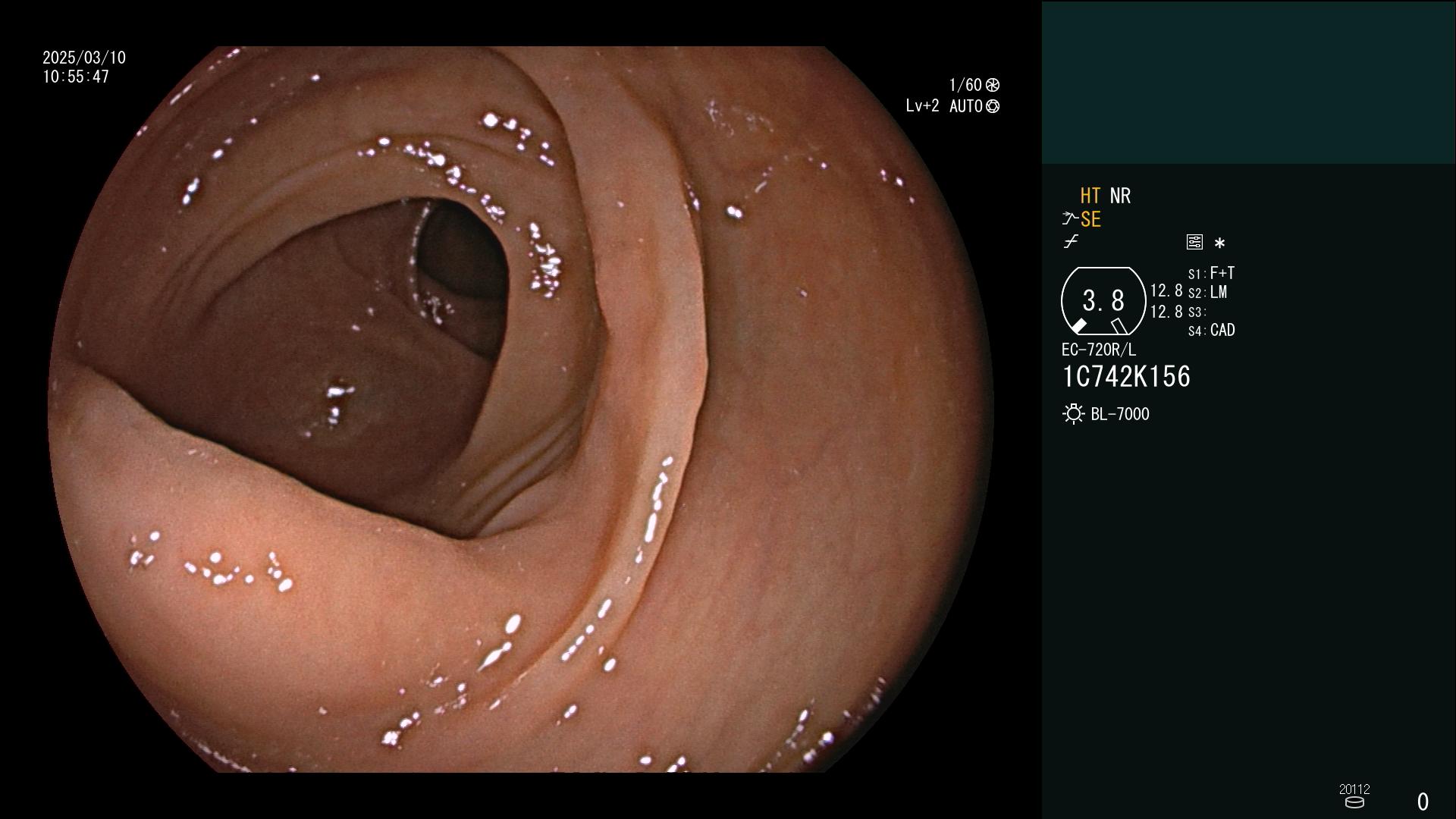Click the hollow channel marker in scope diagram
This screenshot has width=1456, height=819.
tap(1119, 326)
